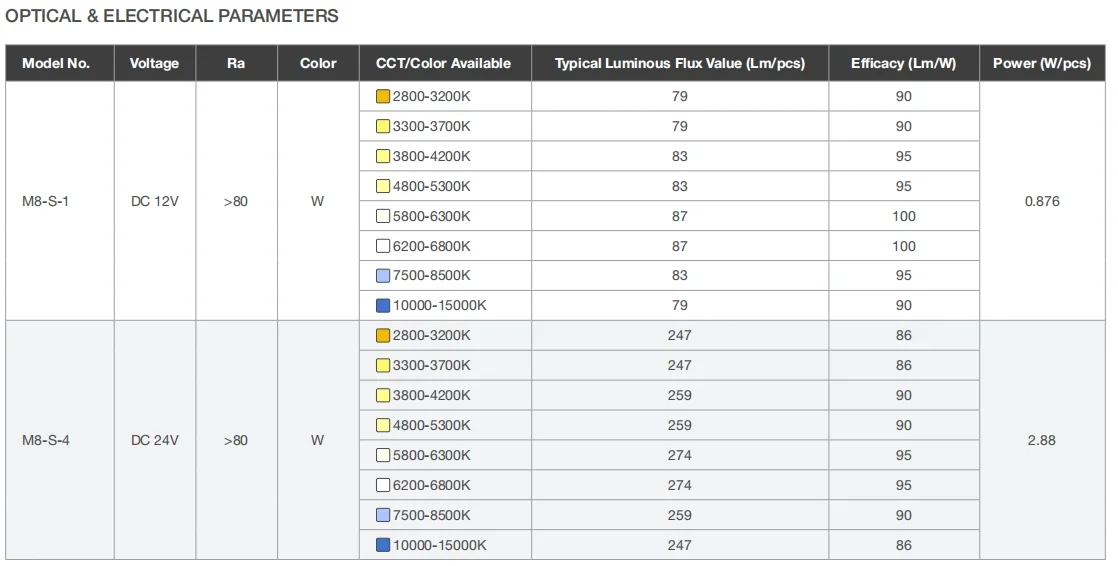1118x566 pixels.
Task: Click the M8-S-1 model cell
Action: click(x=45, y=201)
